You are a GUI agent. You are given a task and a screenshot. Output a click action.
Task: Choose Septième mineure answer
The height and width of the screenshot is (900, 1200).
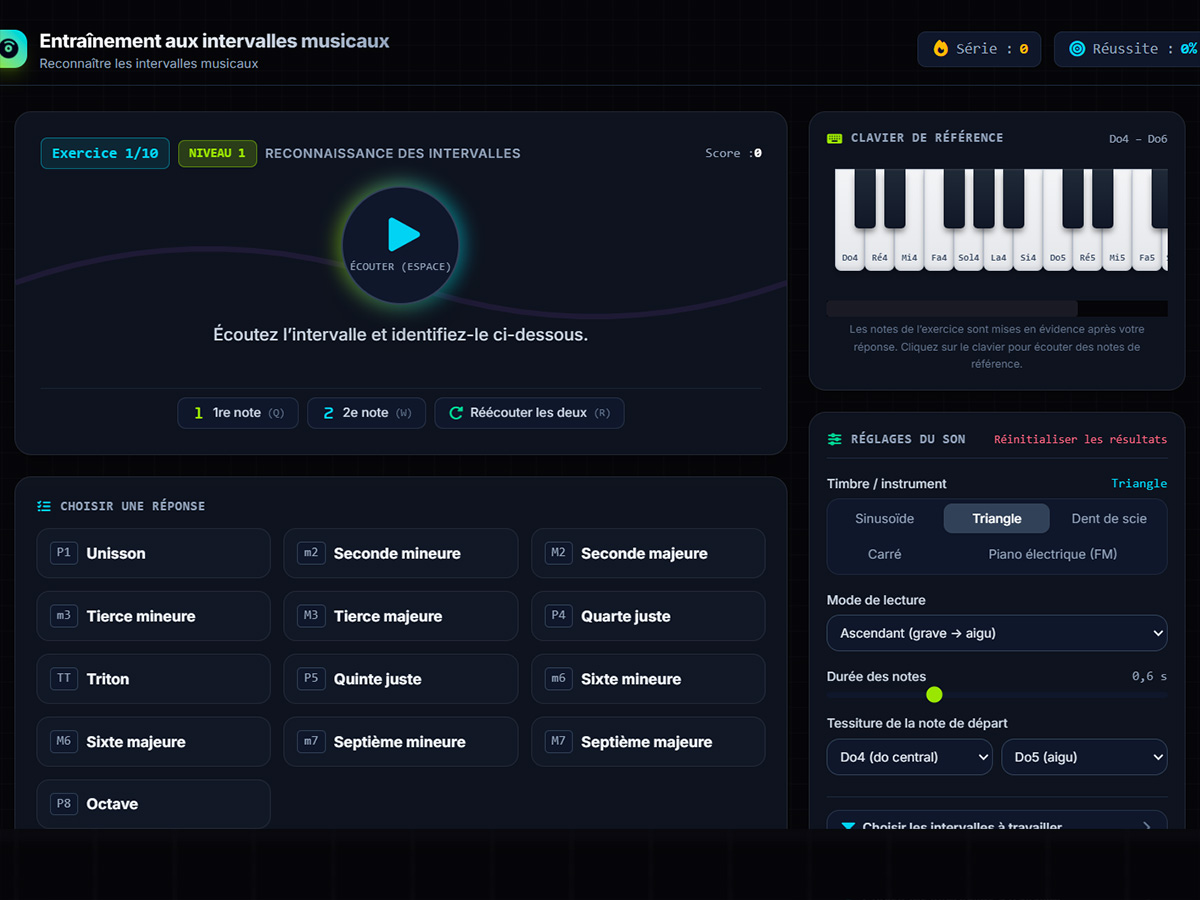tap(401, 742)
